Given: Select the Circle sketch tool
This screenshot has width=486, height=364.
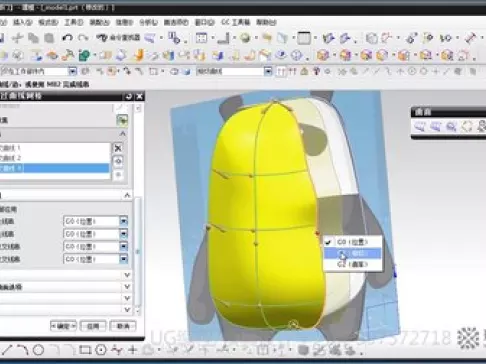Looking at the screenshot, I should 38,350.
